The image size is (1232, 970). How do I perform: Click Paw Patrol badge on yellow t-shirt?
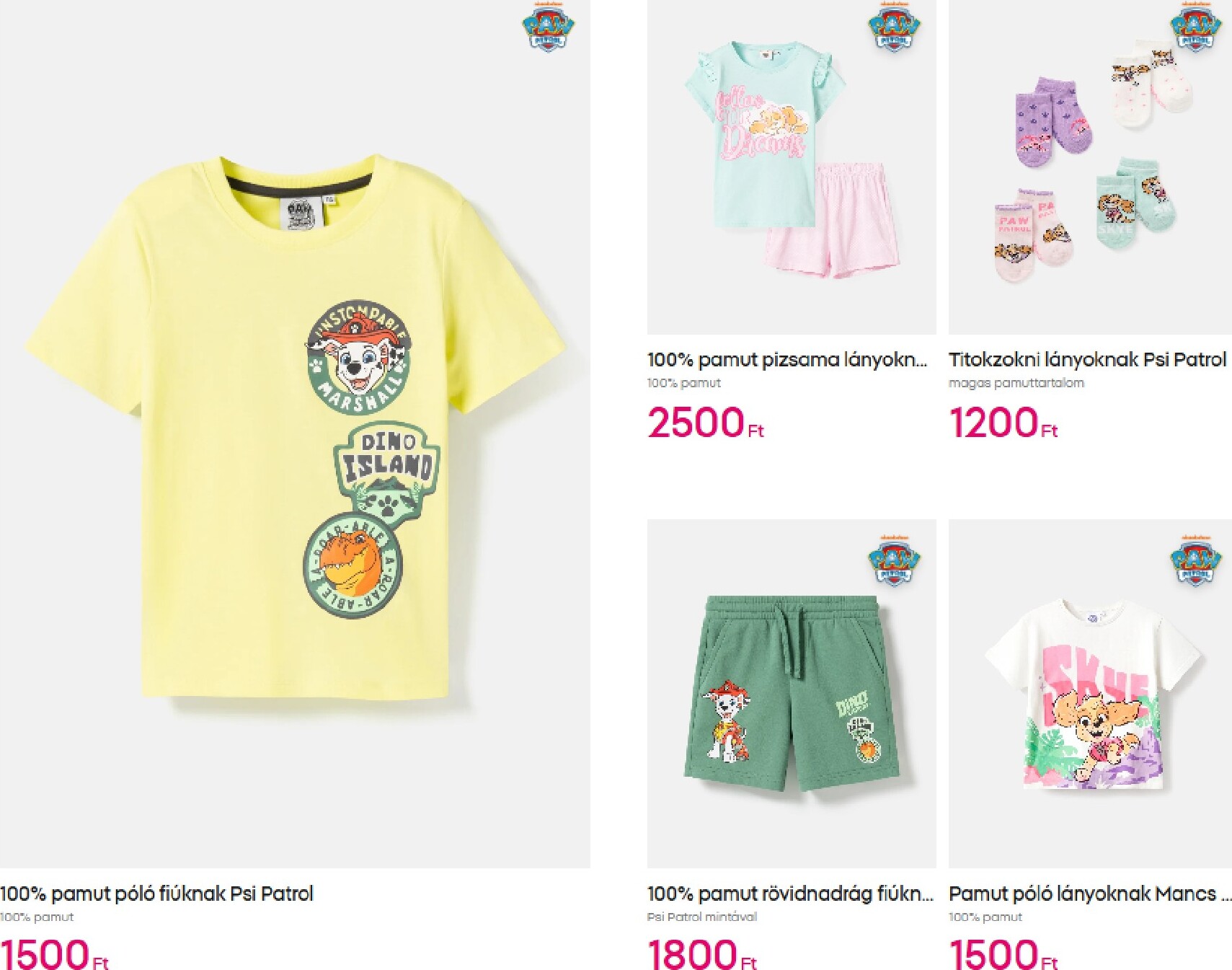click(548, 26)
